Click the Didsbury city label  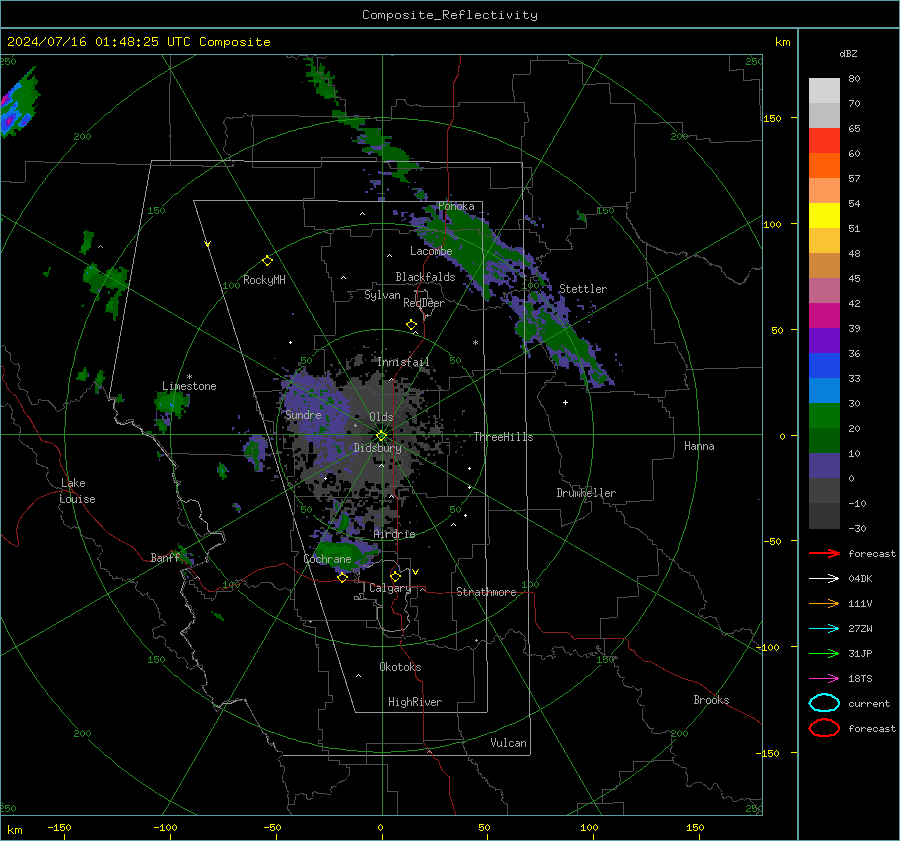[377, 448]
